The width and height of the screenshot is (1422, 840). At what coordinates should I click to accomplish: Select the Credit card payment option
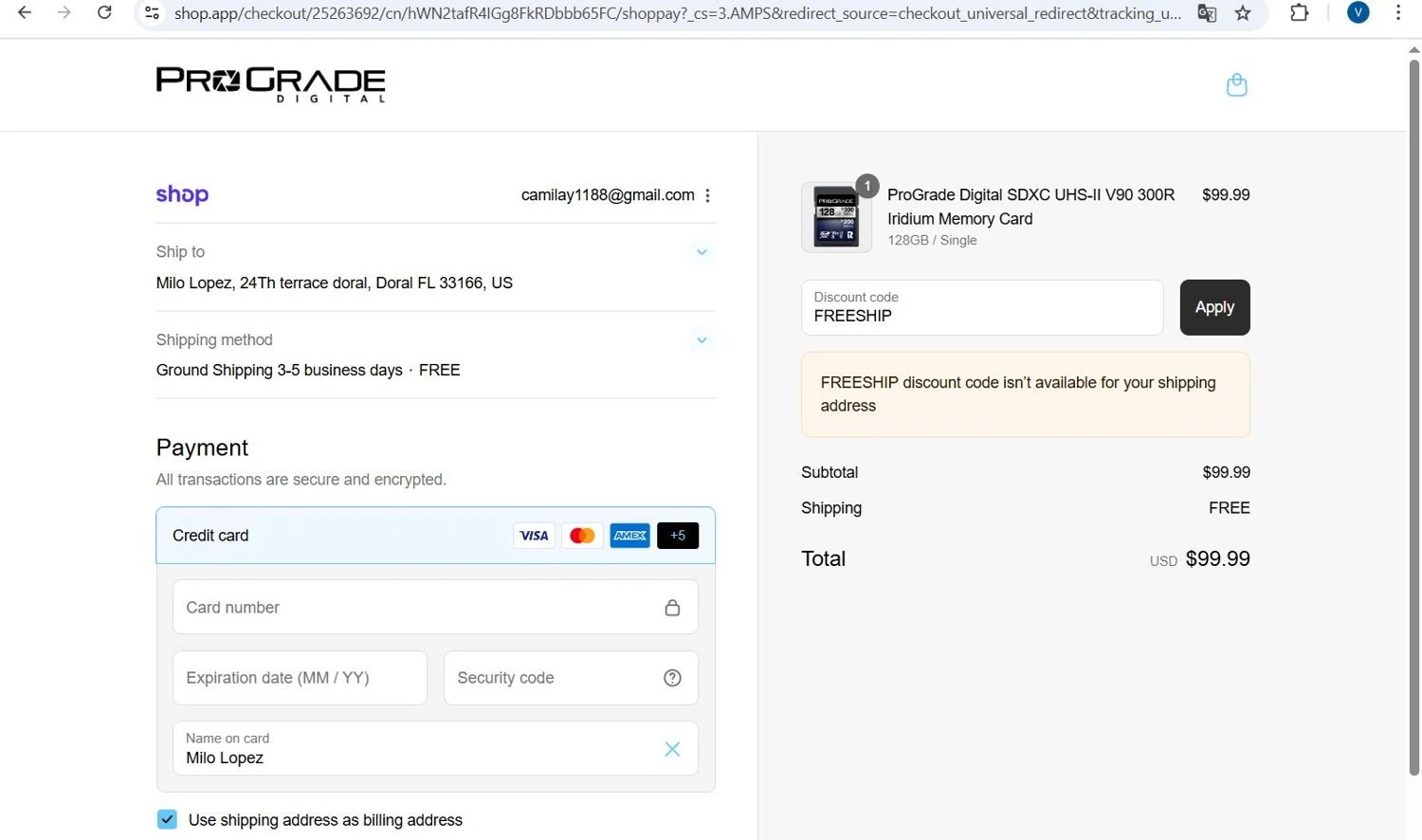click(x=435, y=536)
